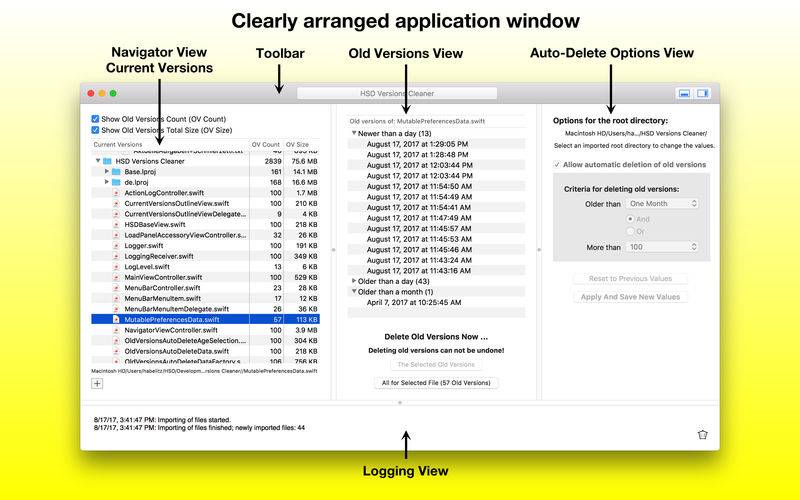800x500 pixels.
Task: Collapse the Newer than a day group
Action: click(354, 133)
